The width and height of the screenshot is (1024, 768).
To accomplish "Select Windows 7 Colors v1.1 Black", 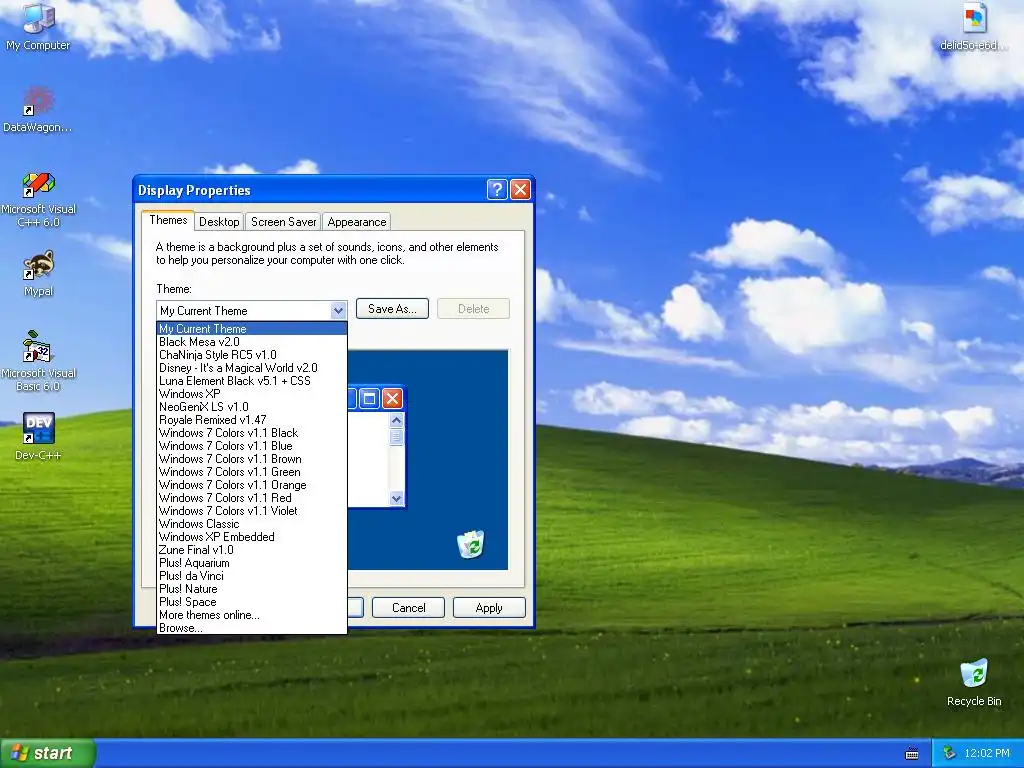I will (x=252, y=433).
